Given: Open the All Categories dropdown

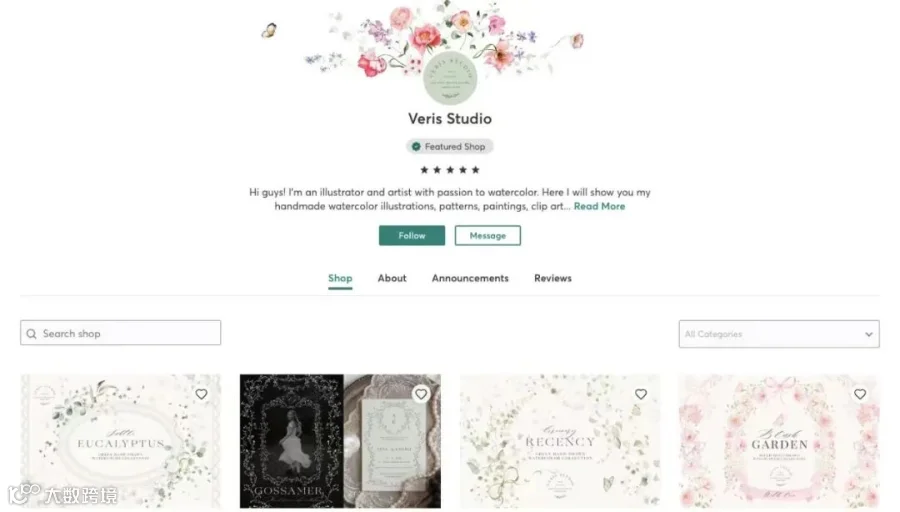Looking at the screenshot, I should (779, 334).
